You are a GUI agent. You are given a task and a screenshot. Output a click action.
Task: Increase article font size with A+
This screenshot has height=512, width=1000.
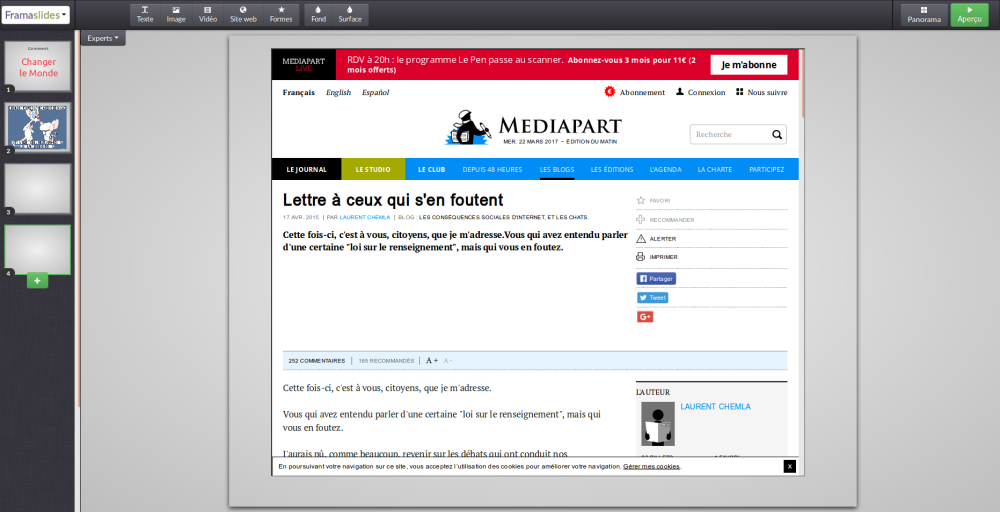point(432,361)
